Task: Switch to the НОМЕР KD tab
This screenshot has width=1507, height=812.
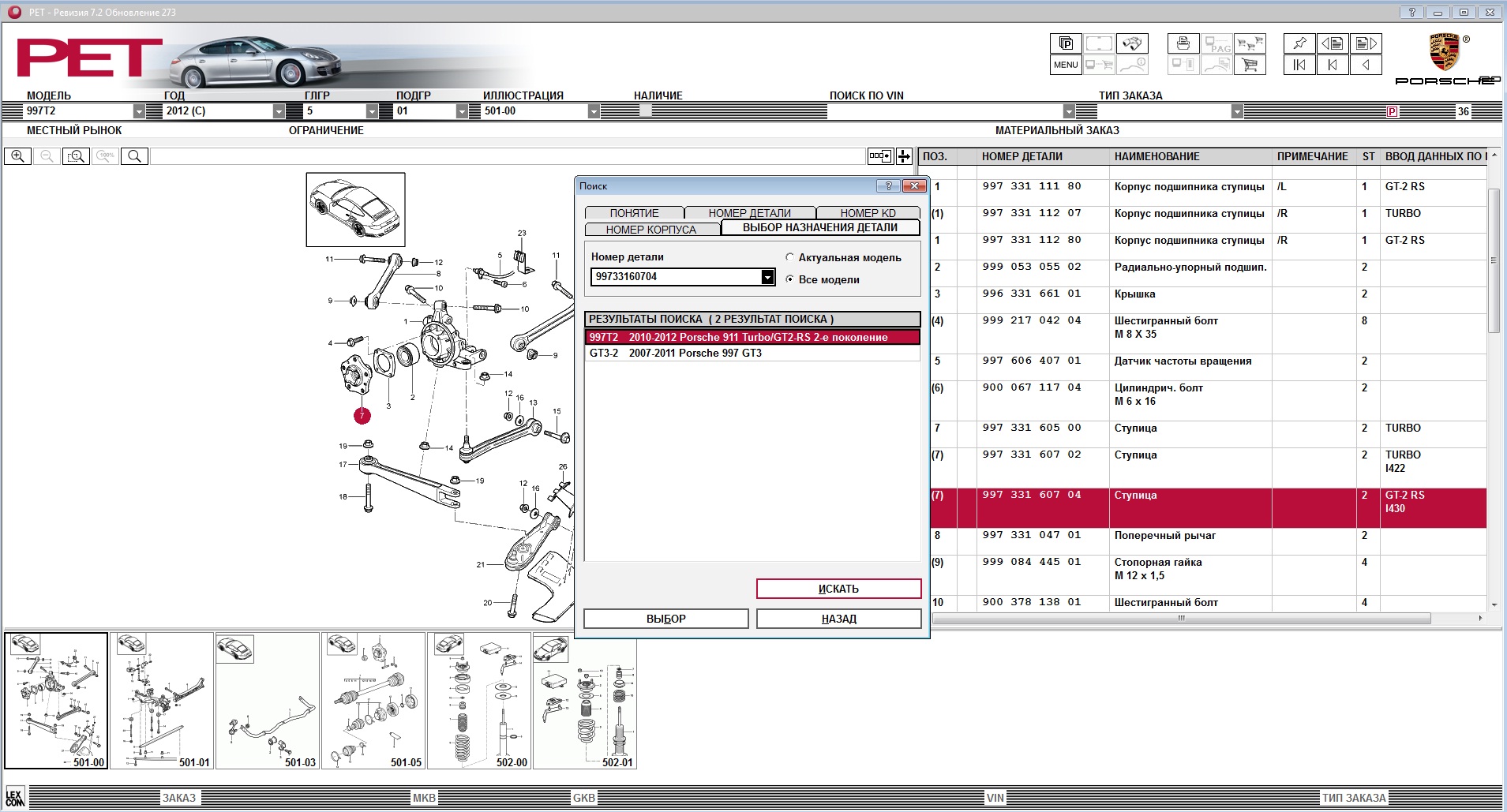Action: pyautogui.click(x=868, y=213)
